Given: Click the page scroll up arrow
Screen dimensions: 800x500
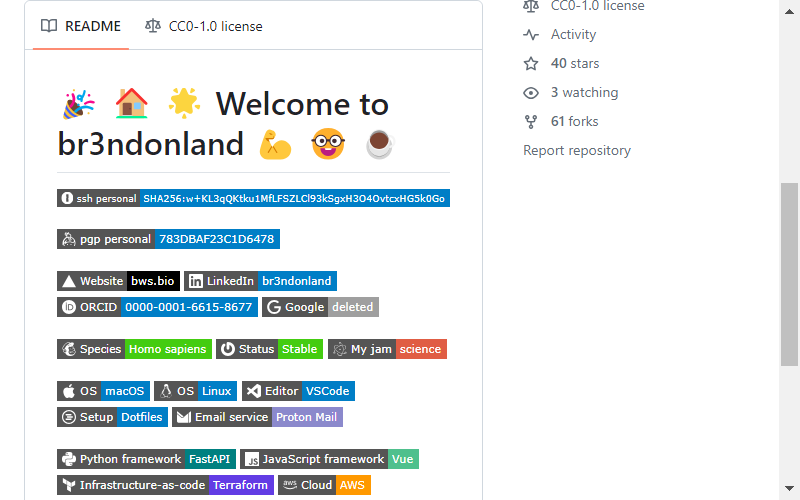Looking at the screenshot, I should click(x=789, y=12).
